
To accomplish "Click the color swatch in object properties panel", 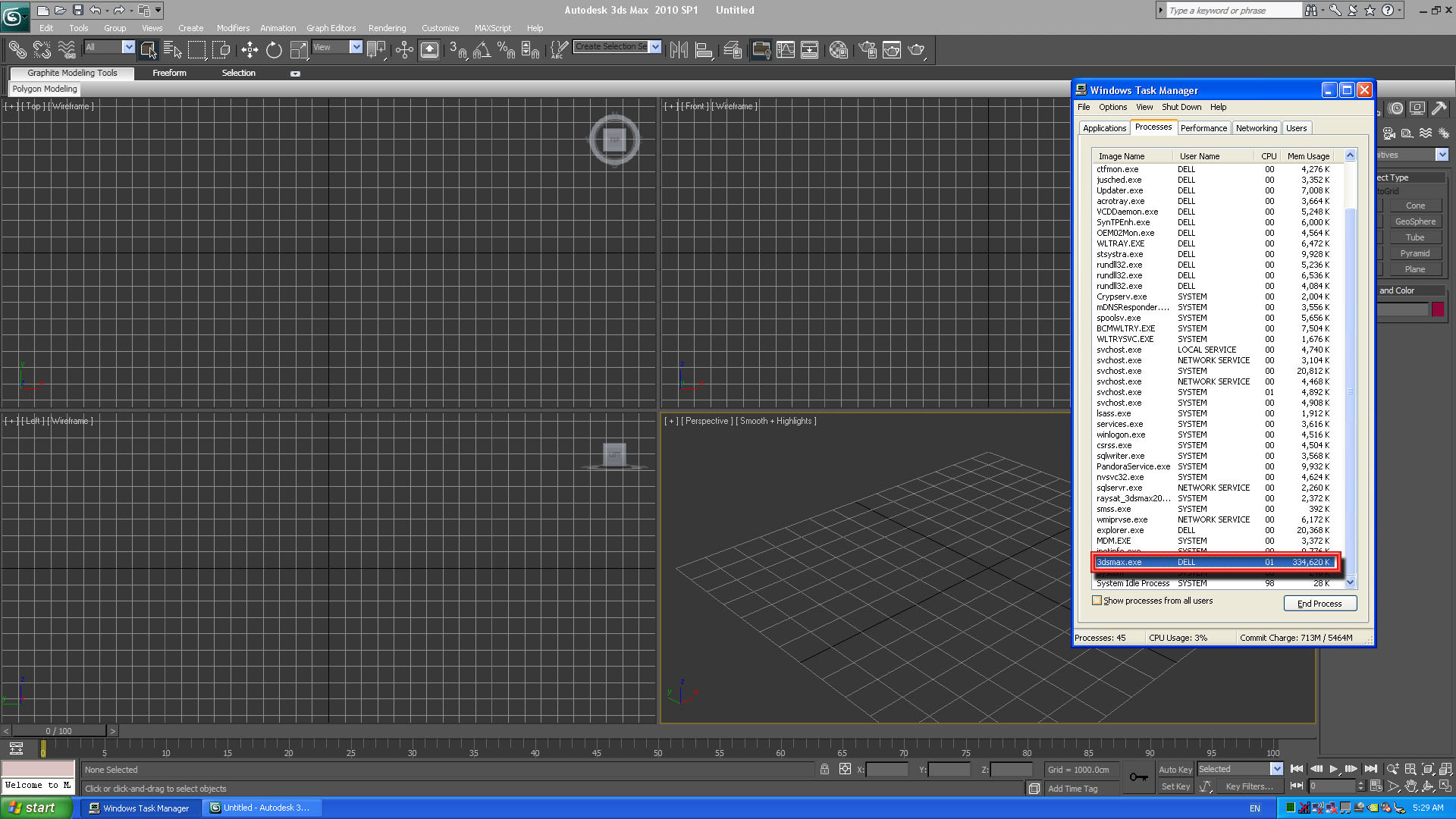I will coord(1437,308).
